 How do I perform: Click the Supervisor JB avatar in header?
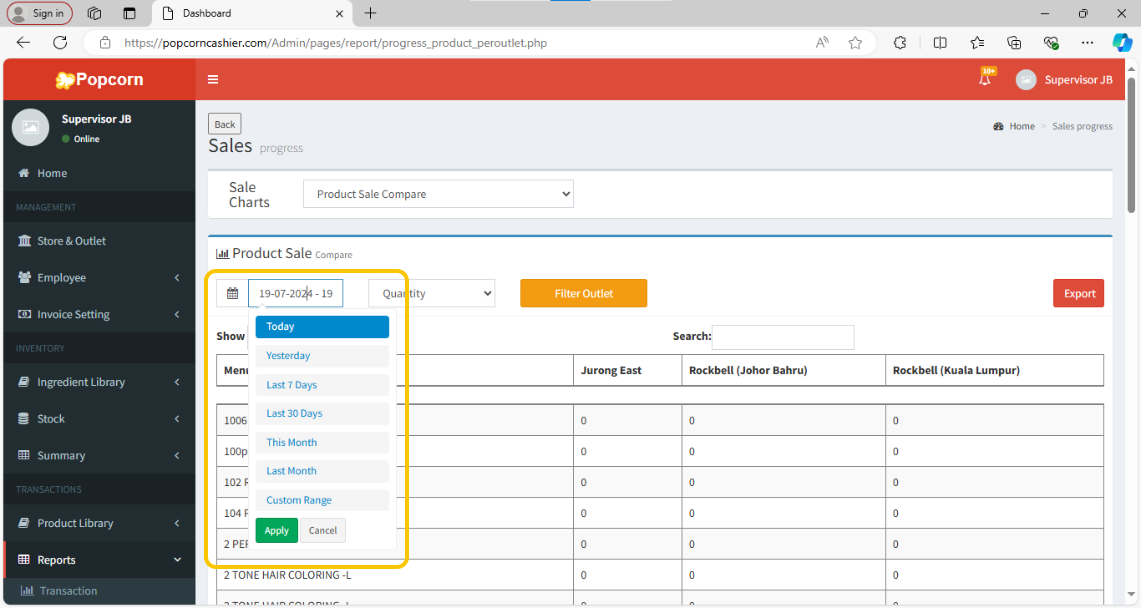tap(1026, 80)
